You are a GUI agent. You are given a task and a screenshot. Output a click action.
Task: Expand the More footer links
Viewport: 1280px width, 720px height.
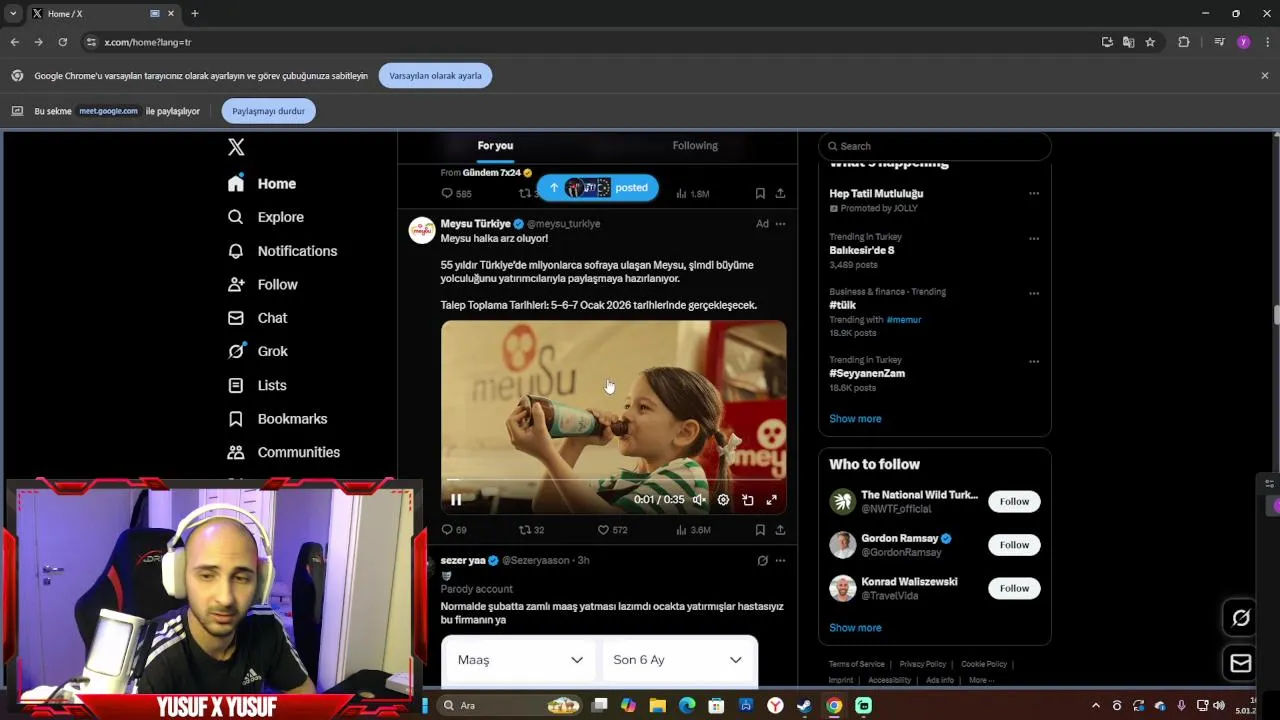click(x=981, y=680)
